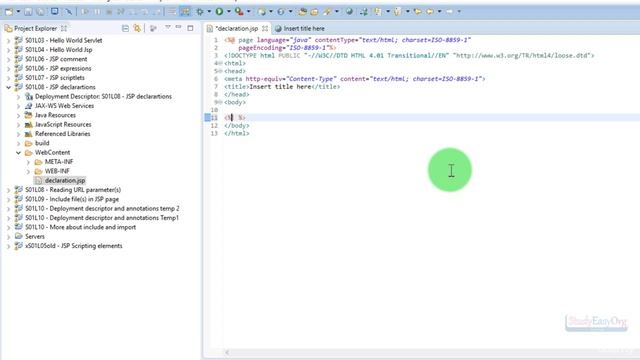Select Referenced Libraries node

[x=62, y=134]
